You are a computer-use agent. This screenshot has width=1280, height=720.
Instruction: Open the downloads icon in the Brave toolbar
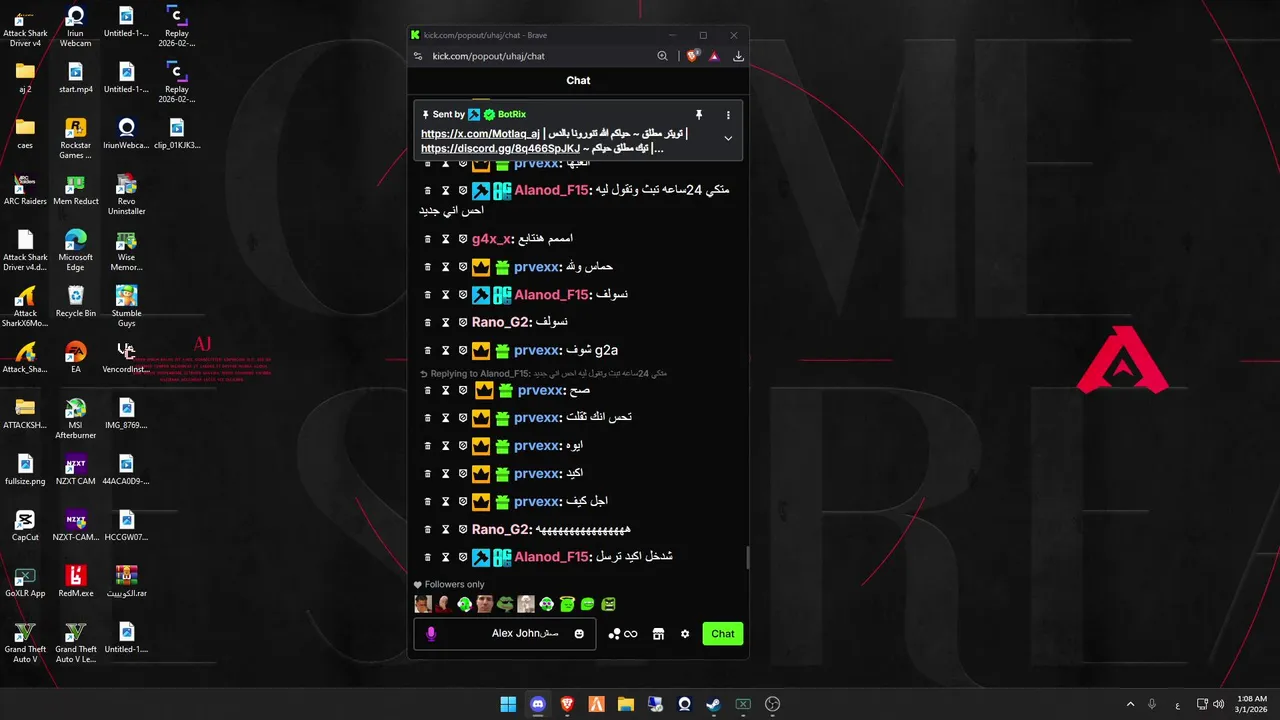738,56
